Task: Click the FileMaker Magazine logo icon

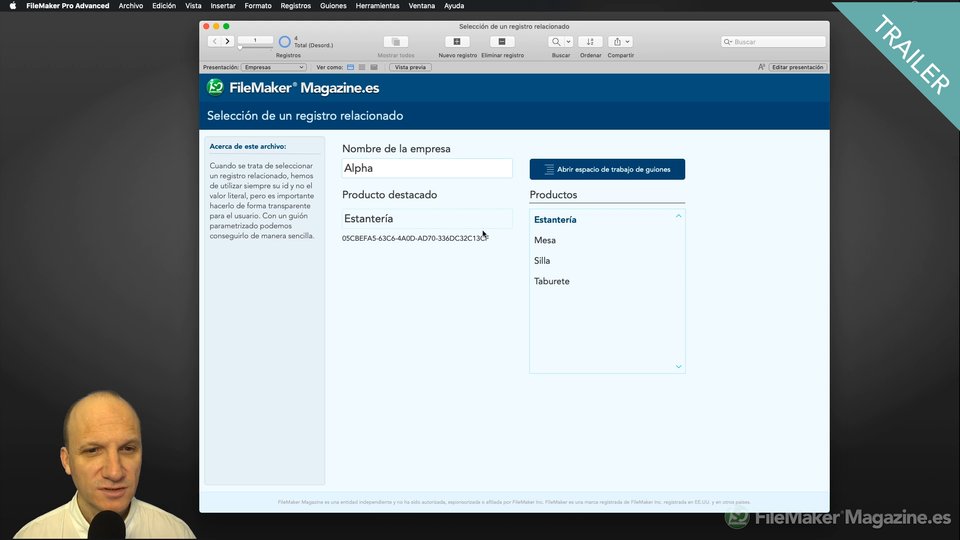Action: tap(215, 88)
